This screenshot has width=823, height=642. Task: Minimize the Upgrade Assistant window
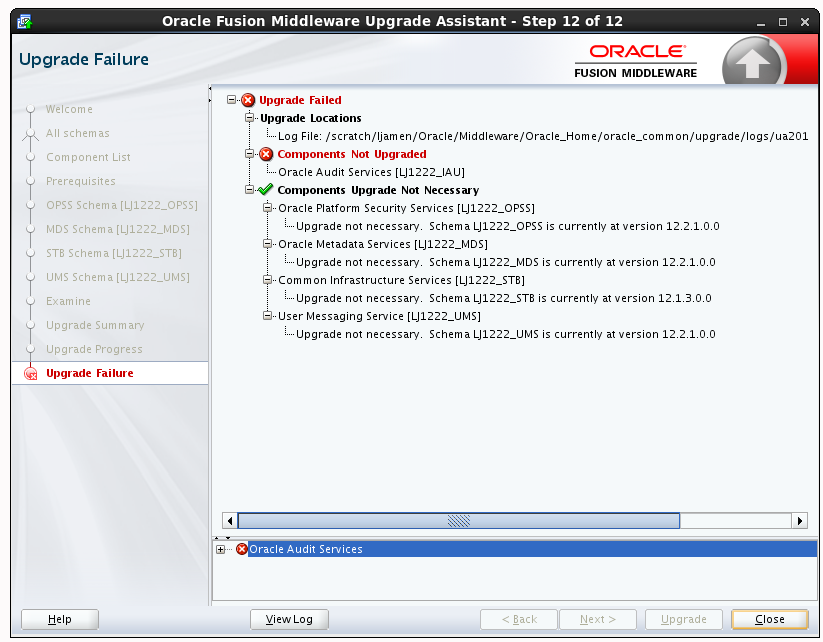point(761,22)
